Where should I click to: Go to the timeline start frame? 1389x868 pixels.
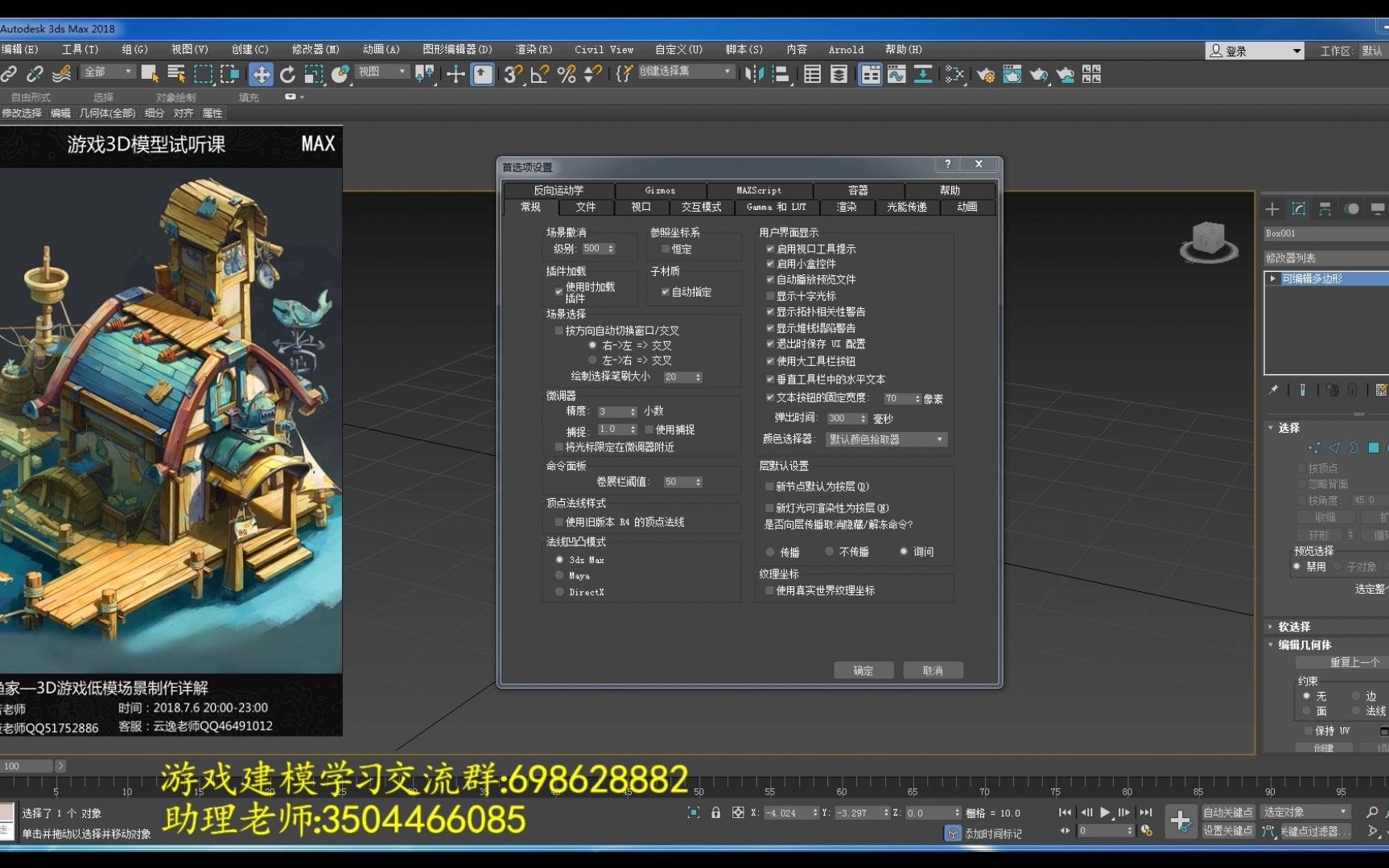coord(1065,812)
